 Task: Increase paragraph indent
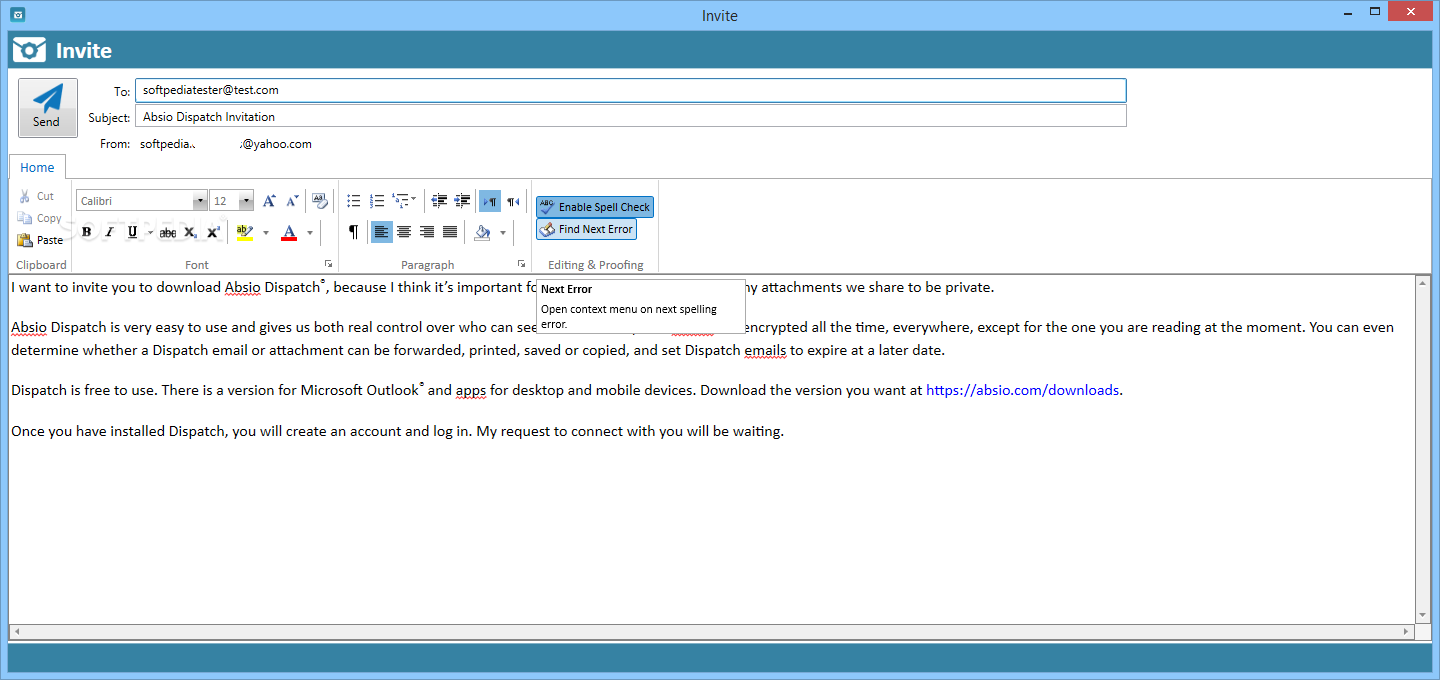click(x=462, y=201)
